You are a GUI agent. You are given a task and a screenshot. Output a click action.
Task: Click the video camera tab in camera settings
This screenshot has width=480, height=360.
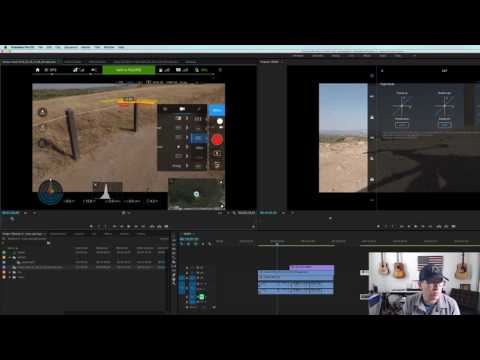[182, 109]
